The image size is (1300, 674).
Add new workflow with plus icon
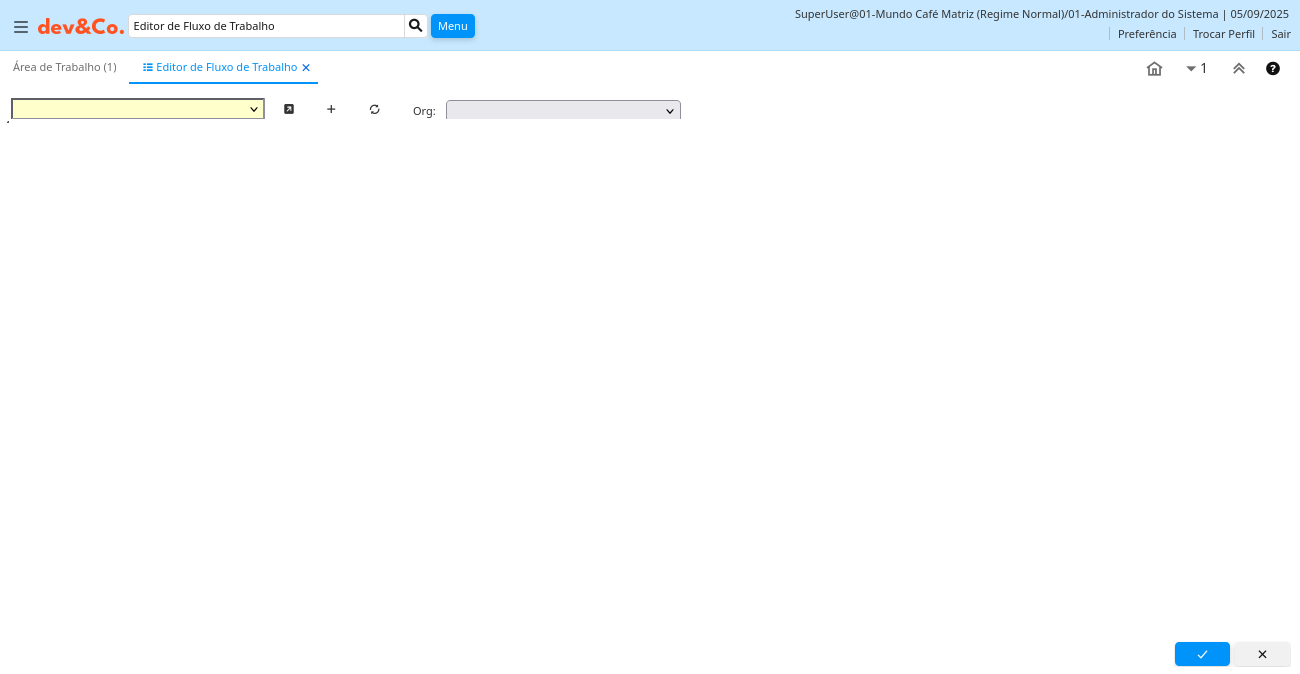pos(331,109)
